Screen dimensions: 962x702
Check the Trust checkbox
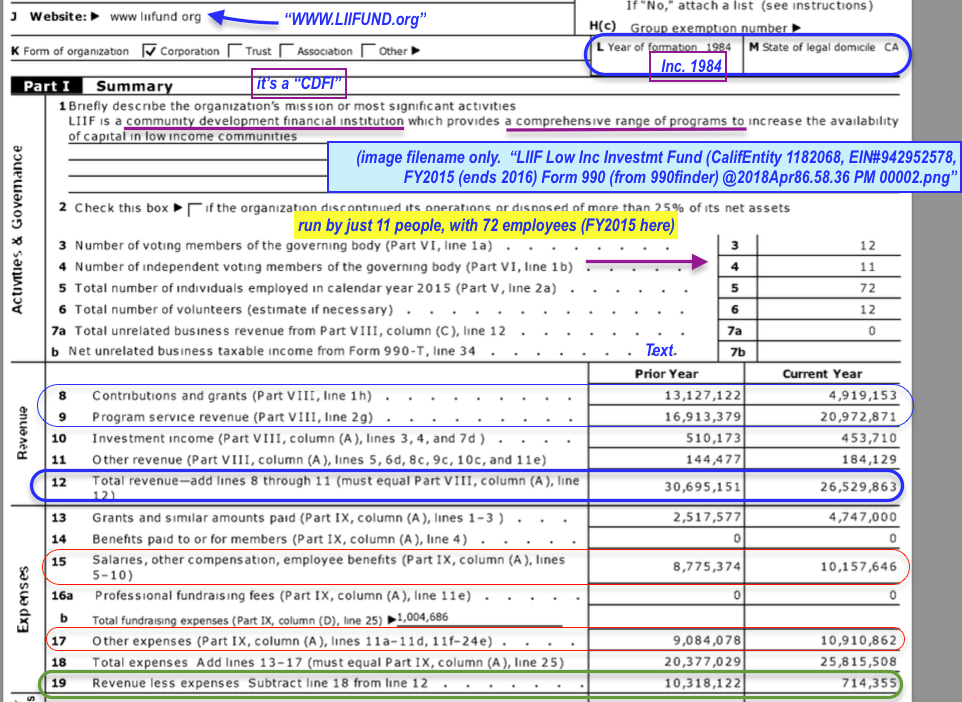point(235,51)
